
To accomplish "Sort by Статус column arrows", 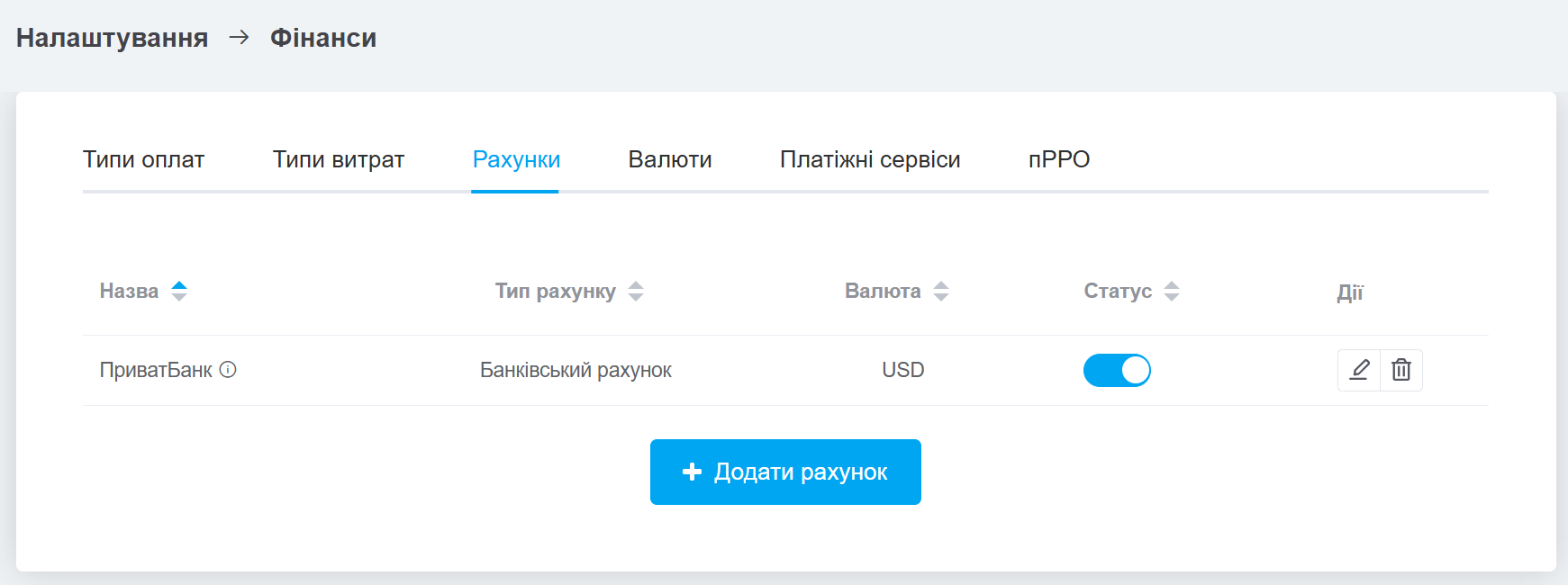I will 1172,291.
